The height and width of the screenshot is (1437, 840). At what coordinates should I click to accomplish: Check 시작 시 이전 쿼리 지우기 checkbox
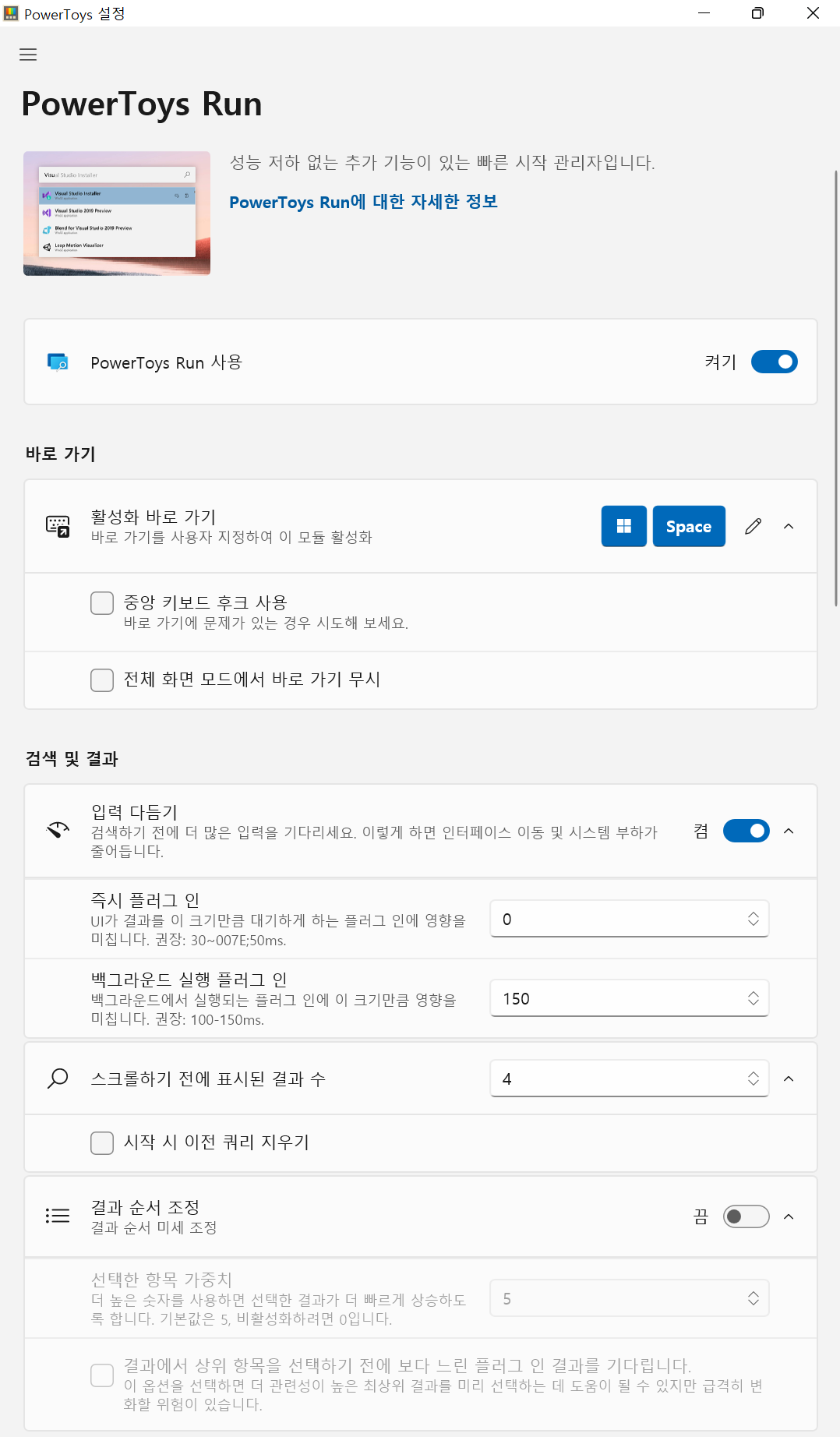coord(102,1143)
